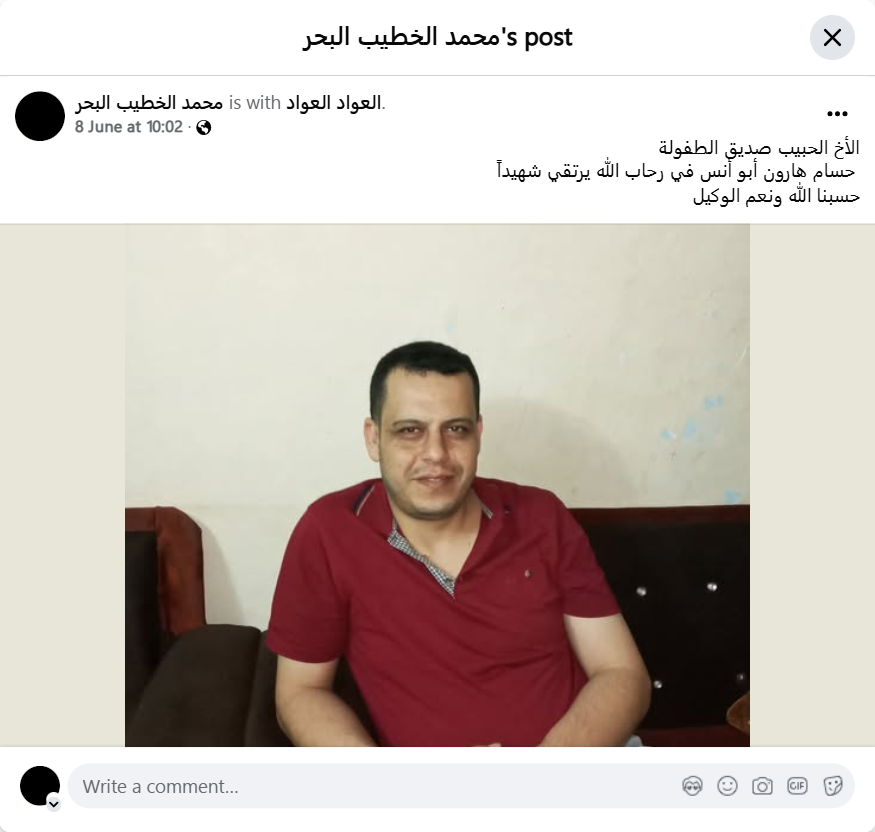The width and height of the screenshot is (875, 832).
Task: Click the "is with" text in post header
Action: 254,103
